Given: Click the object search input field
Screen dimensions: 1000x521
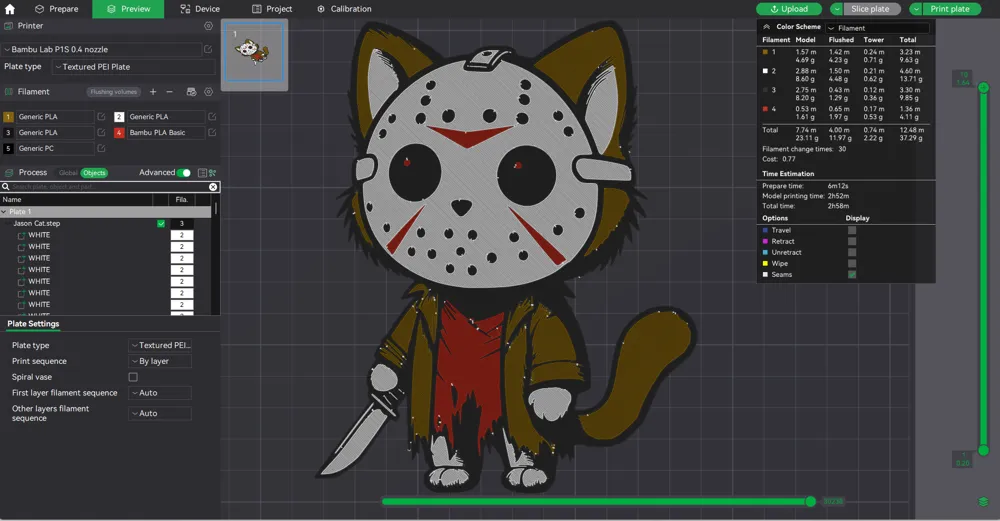Looking at the screenshot, I should [x=110, y=187].
